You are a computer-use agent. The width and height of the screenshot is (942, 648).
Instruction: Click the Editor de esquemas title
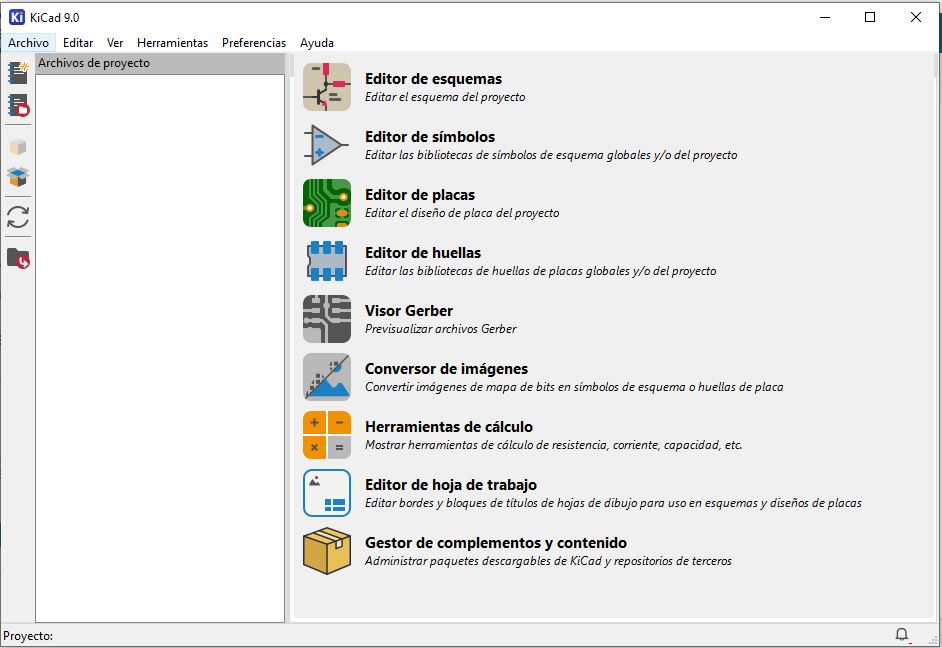coord(433,79)
